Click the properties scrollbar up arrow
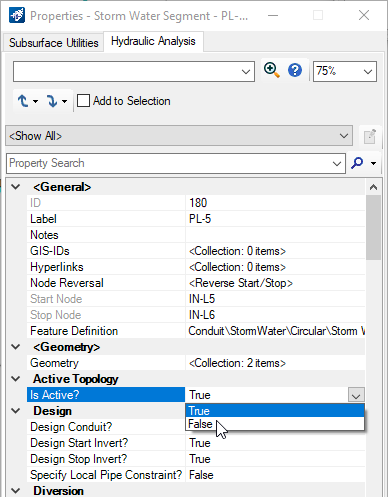The height and width of the screenshot is (497, 388). tap(373, 187)
